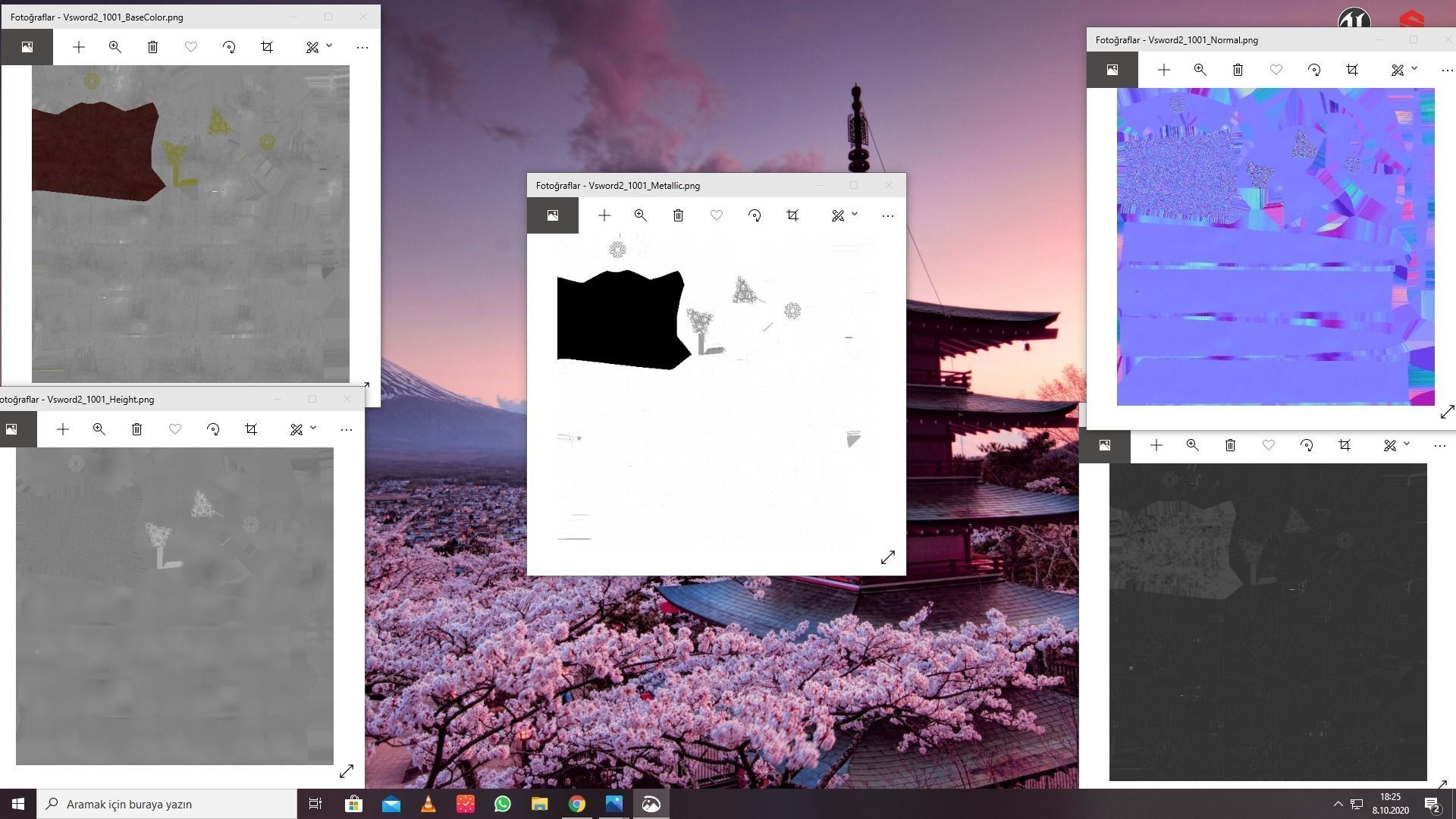This screenshot has height=819, width=1456.
Task: Open more options menu in Metallic window
Action: pyautogui.click(x=888, y=216)
